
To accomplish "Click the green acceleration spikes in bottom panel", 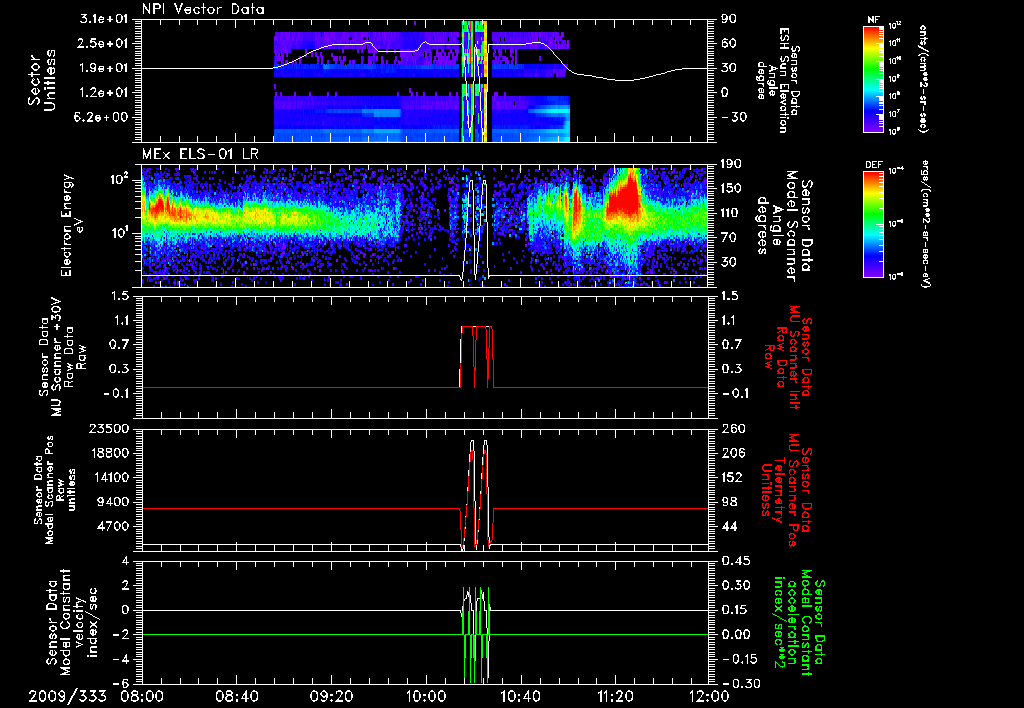I will coord(475,634).
